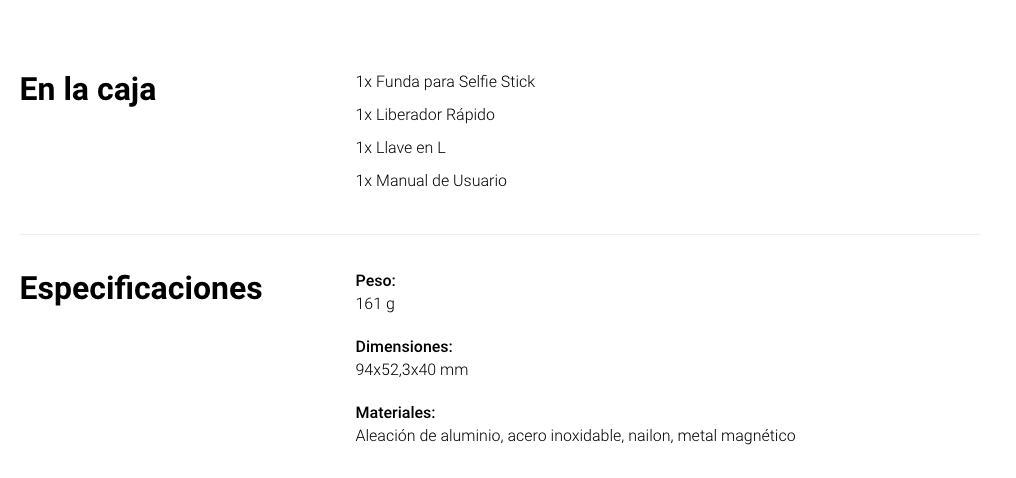The height and width of the screenshot is (478, 1016).
Task: Click the word "Rápido"
Action: pos(470,115)
